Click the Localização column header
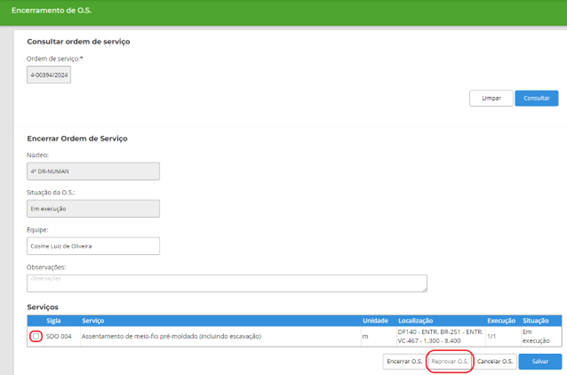The height and width of the screenshot is (375, 567). pyautogui.click(x=415, y=321)
